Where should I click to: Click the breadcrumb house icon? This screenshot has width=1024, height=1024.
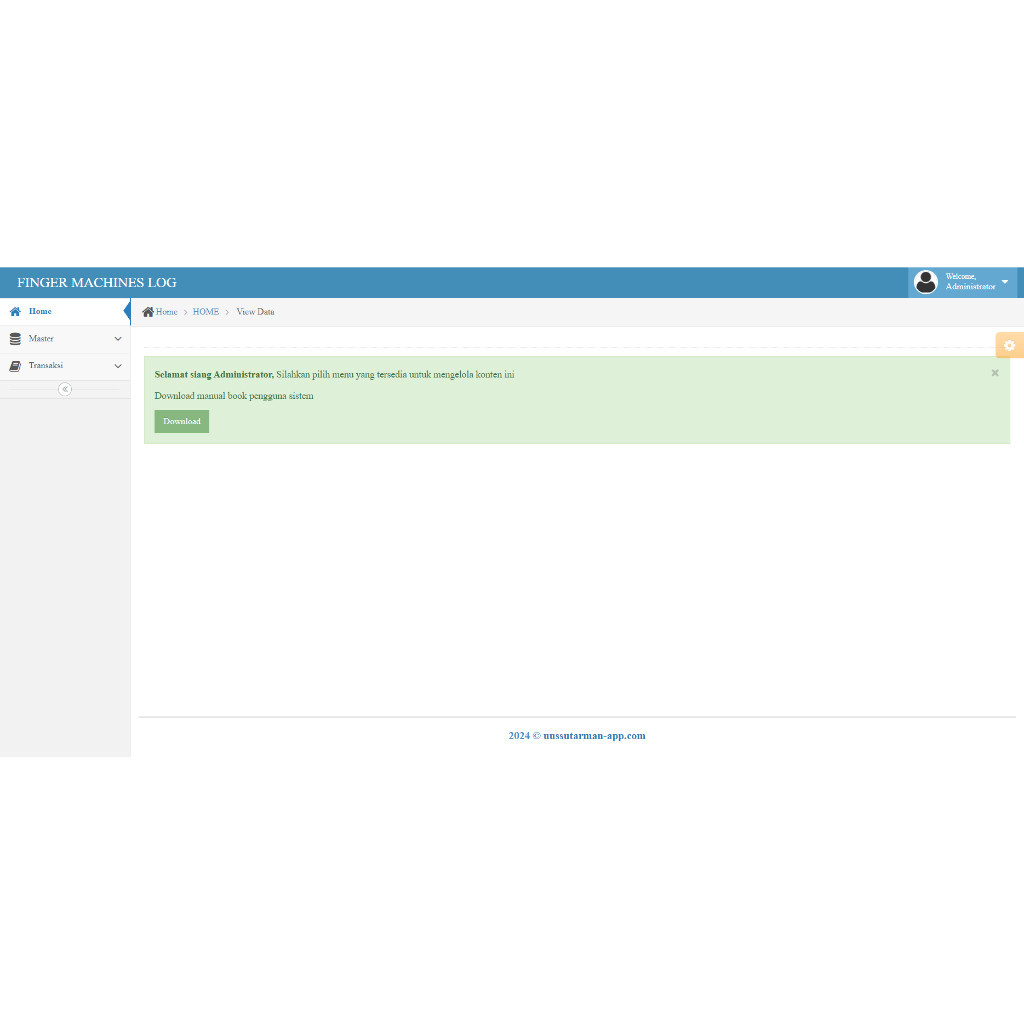(148, 312)
